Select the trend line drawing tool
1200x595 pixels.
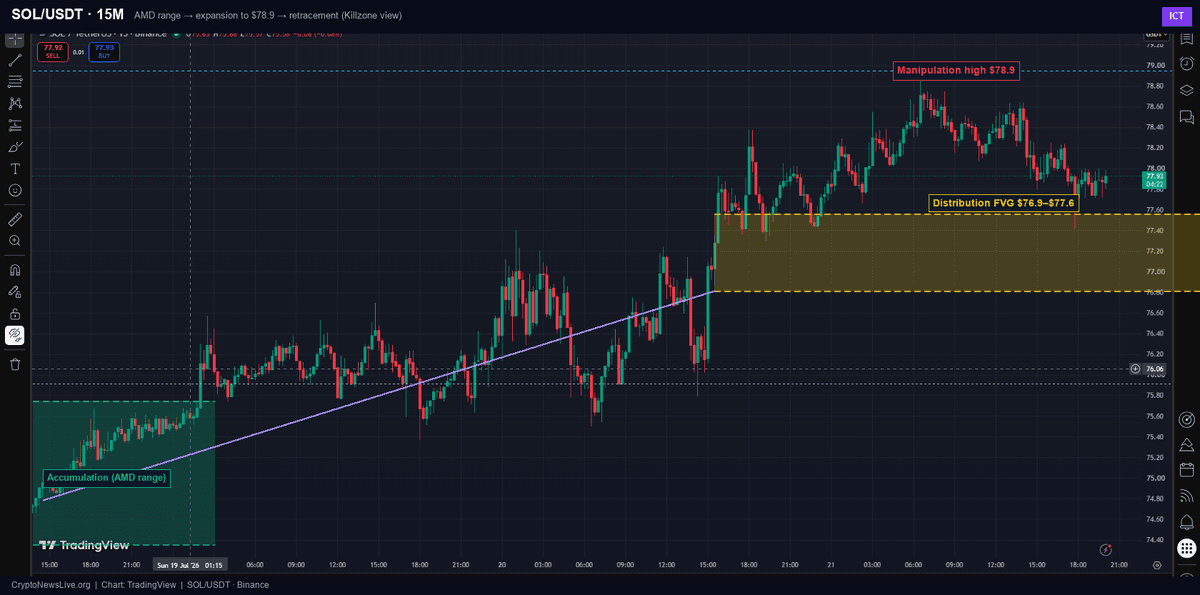pos(15,60)
